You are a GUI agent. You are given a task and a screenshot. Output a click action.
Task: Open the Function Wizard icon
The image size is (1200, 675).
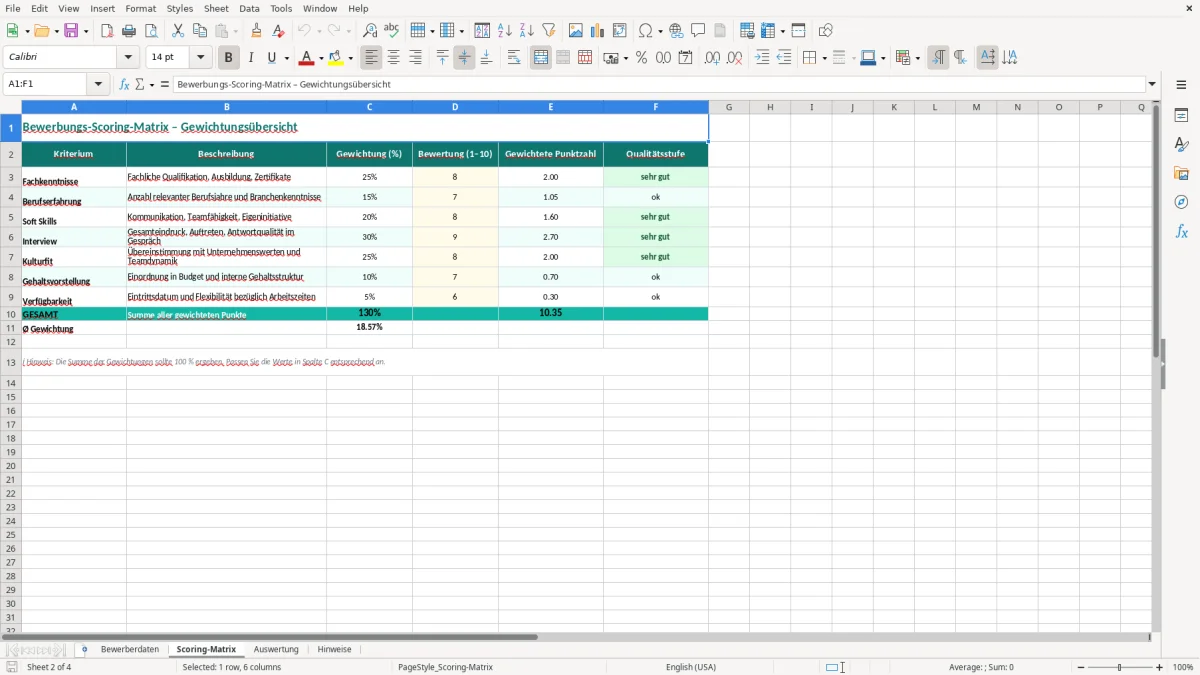coord(124,85)
